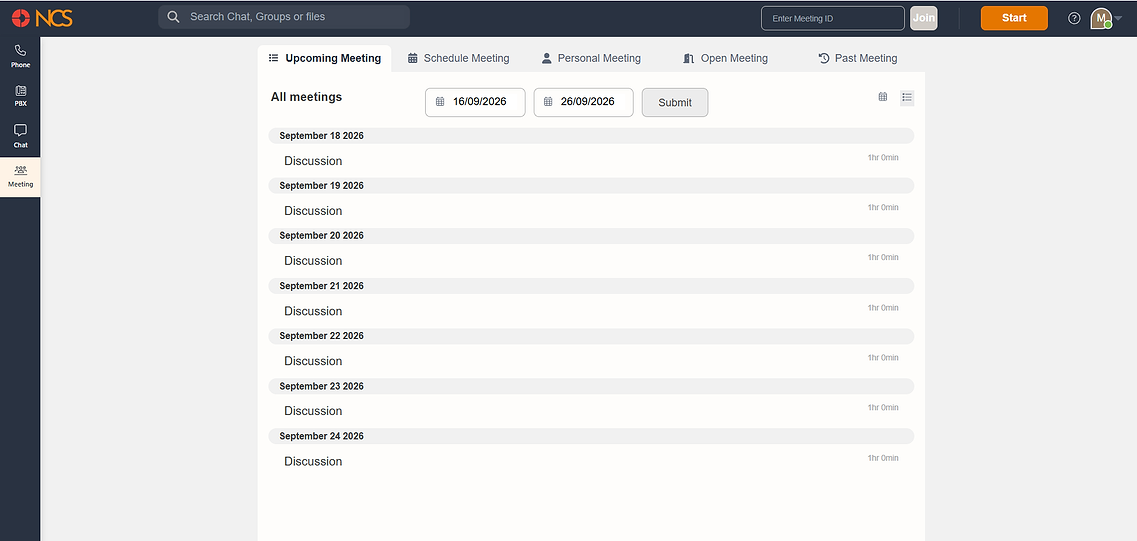Expand the profile dropdown arrow

point(1117,18)
